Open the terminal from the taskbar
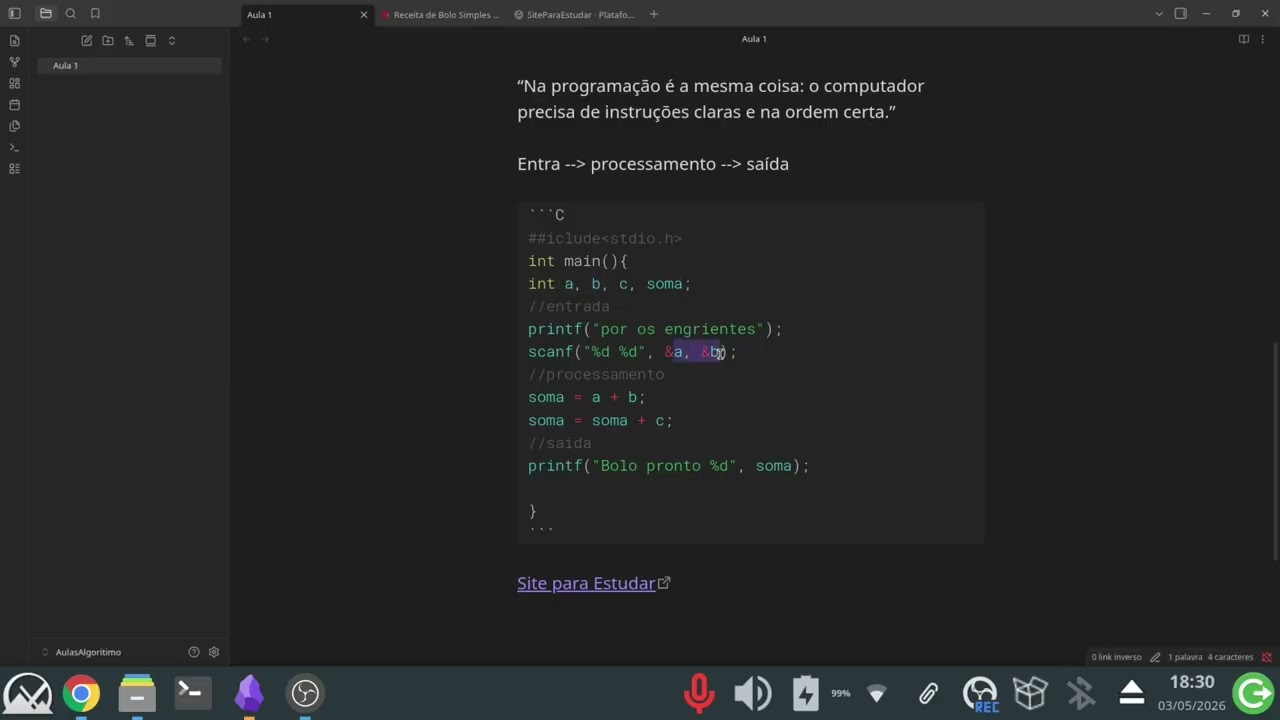This screenshot has width=1280, height=720. tap(192, 693)
